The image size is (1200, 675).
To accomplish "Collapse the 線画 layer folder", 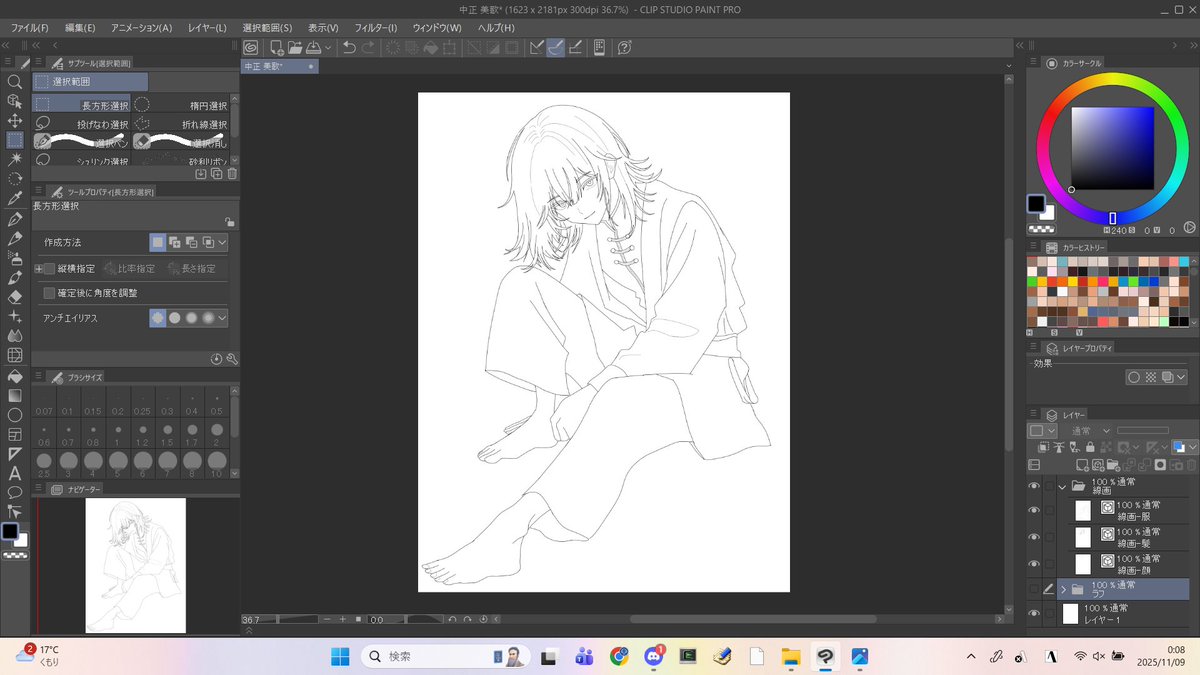I will point(1061,487).
